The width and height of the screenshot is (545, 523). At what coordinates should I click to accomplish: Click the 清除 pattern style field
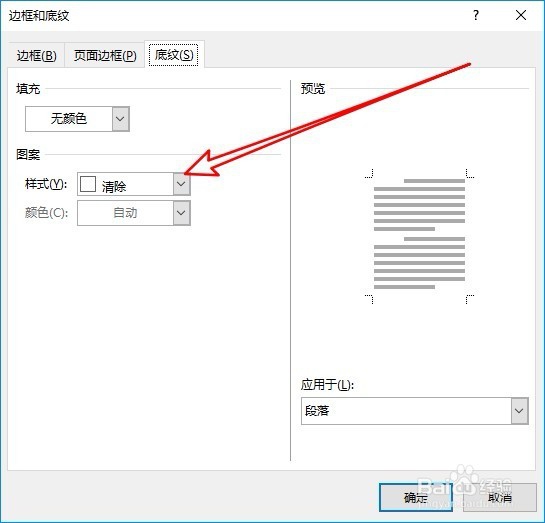click(133, 184)
